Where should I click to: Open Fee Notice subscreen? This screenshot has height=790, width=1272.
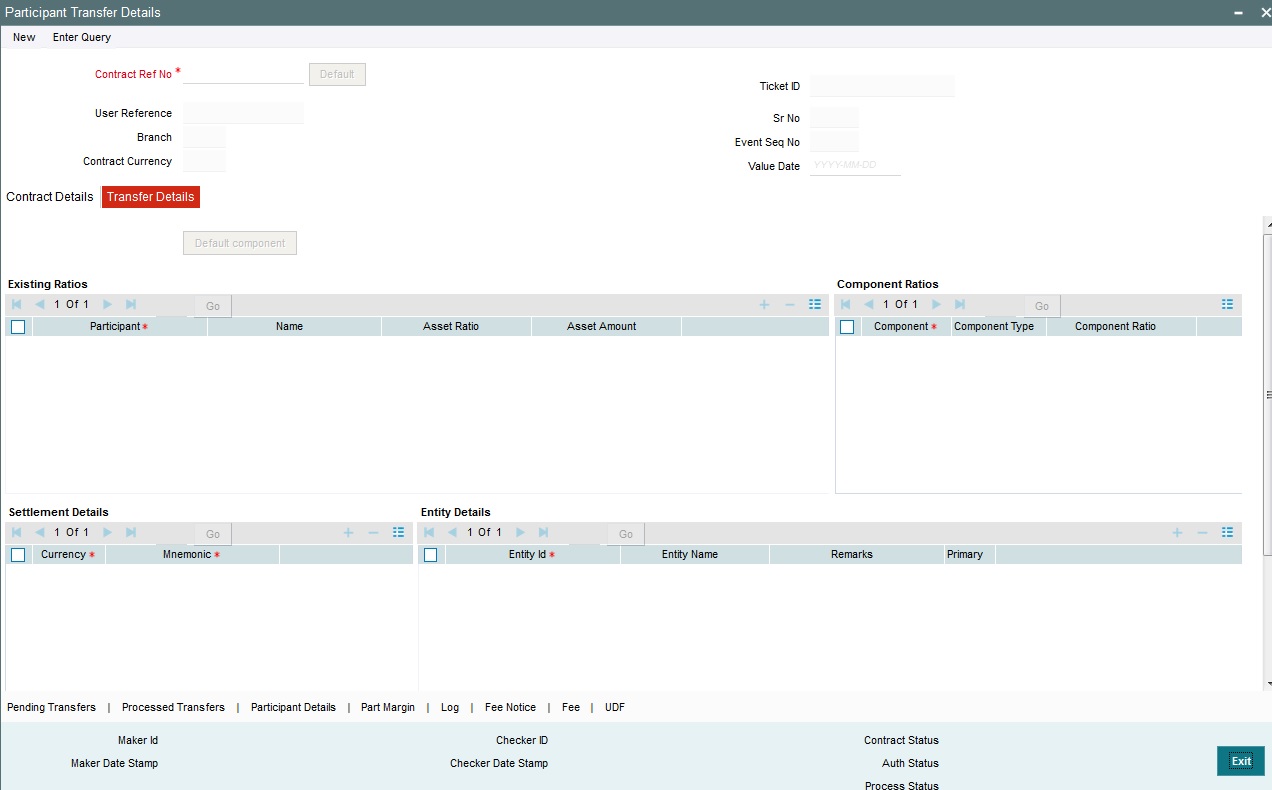point(510,707)
